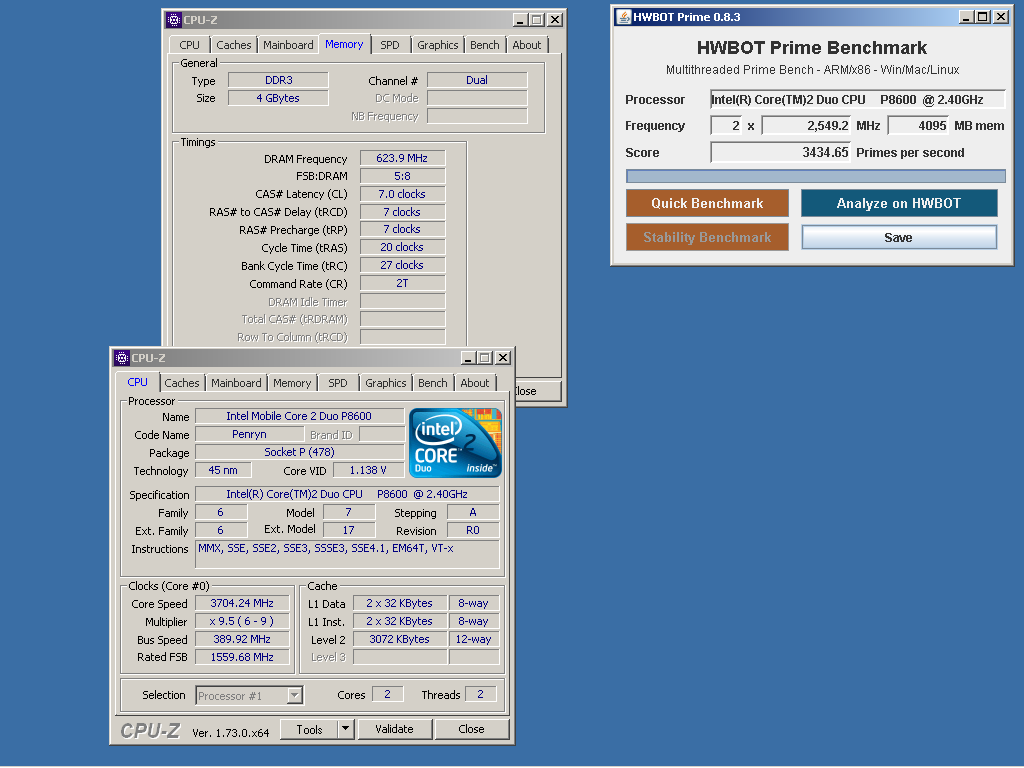Click HWBOT Prime Java icon in title bar
The width and height of the screenshot is (1024, 768).
click(x=624, y=17)
